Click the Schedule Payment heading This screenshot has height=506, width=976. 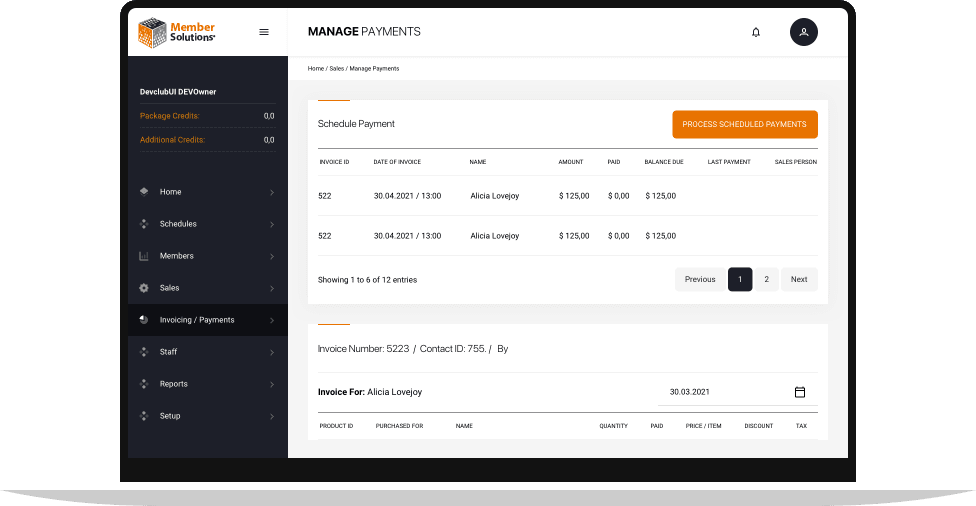(356, 124)
